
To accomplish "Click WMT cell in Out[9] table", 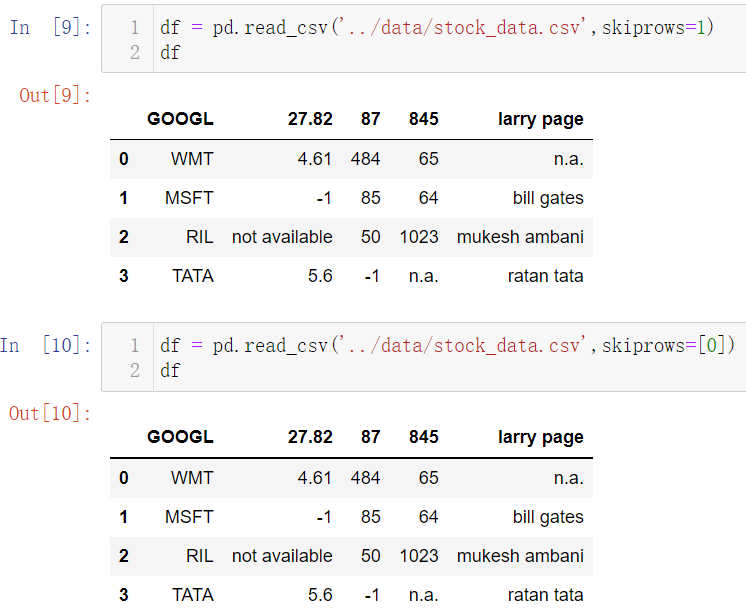I will coord(192,159).
